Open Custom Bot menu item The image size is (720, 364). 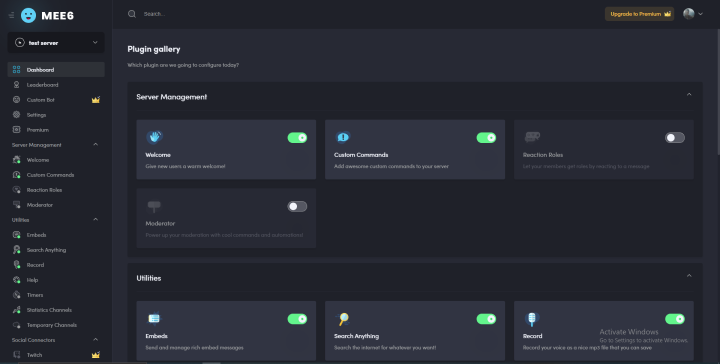pos(56,100)
